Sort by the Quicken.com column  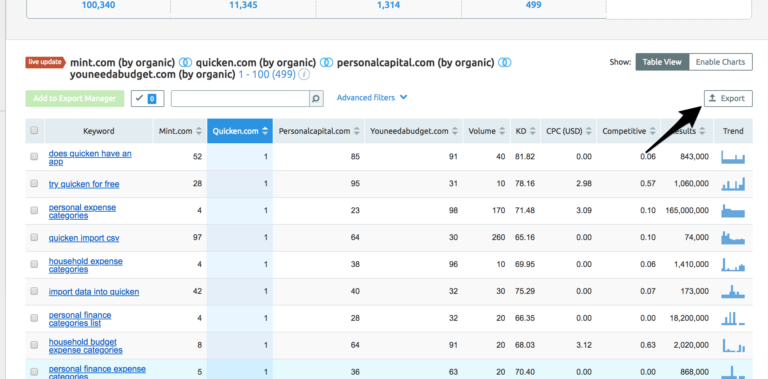[240, 131]
